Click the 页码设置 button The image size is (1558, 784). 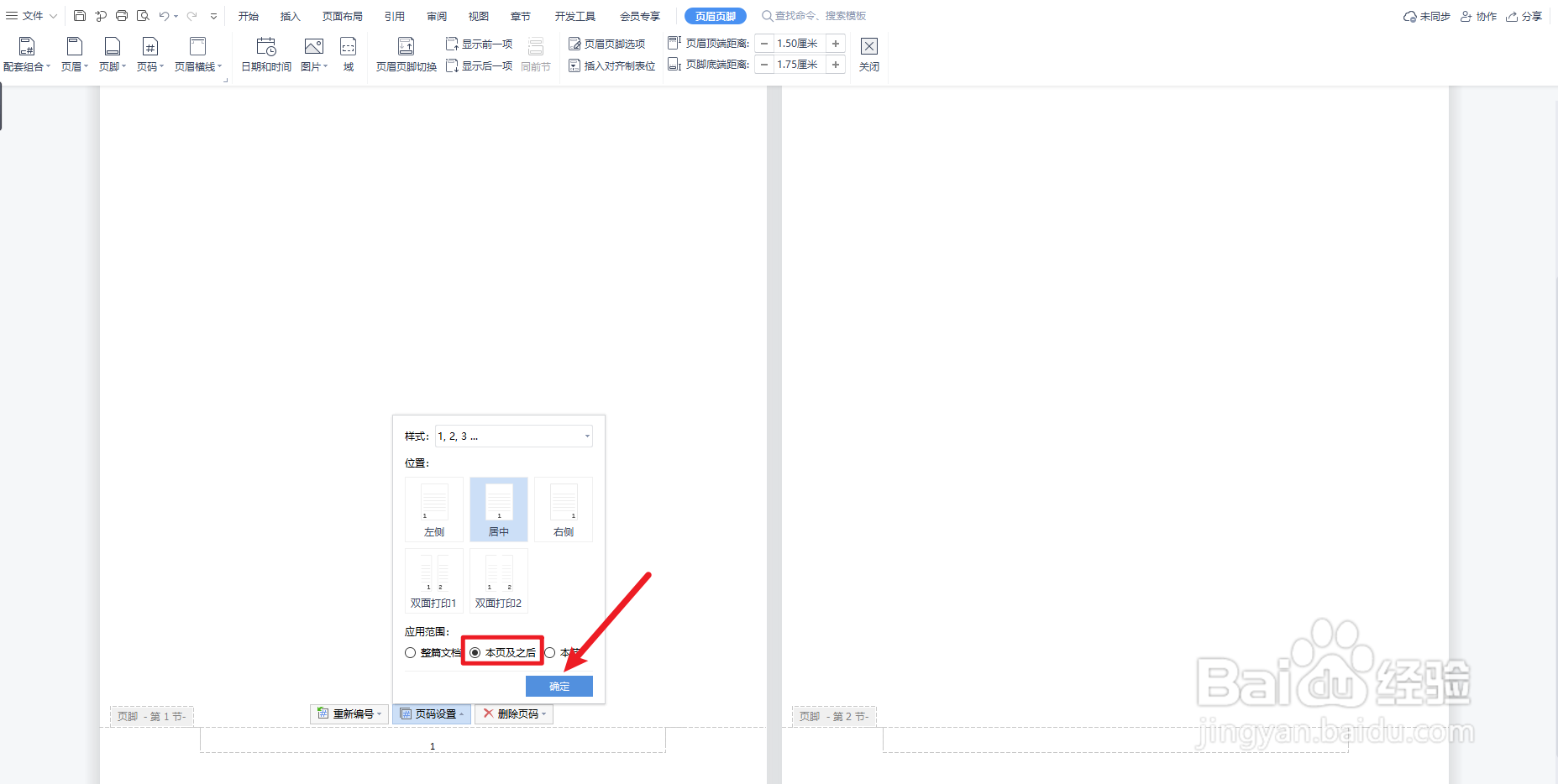432,714
